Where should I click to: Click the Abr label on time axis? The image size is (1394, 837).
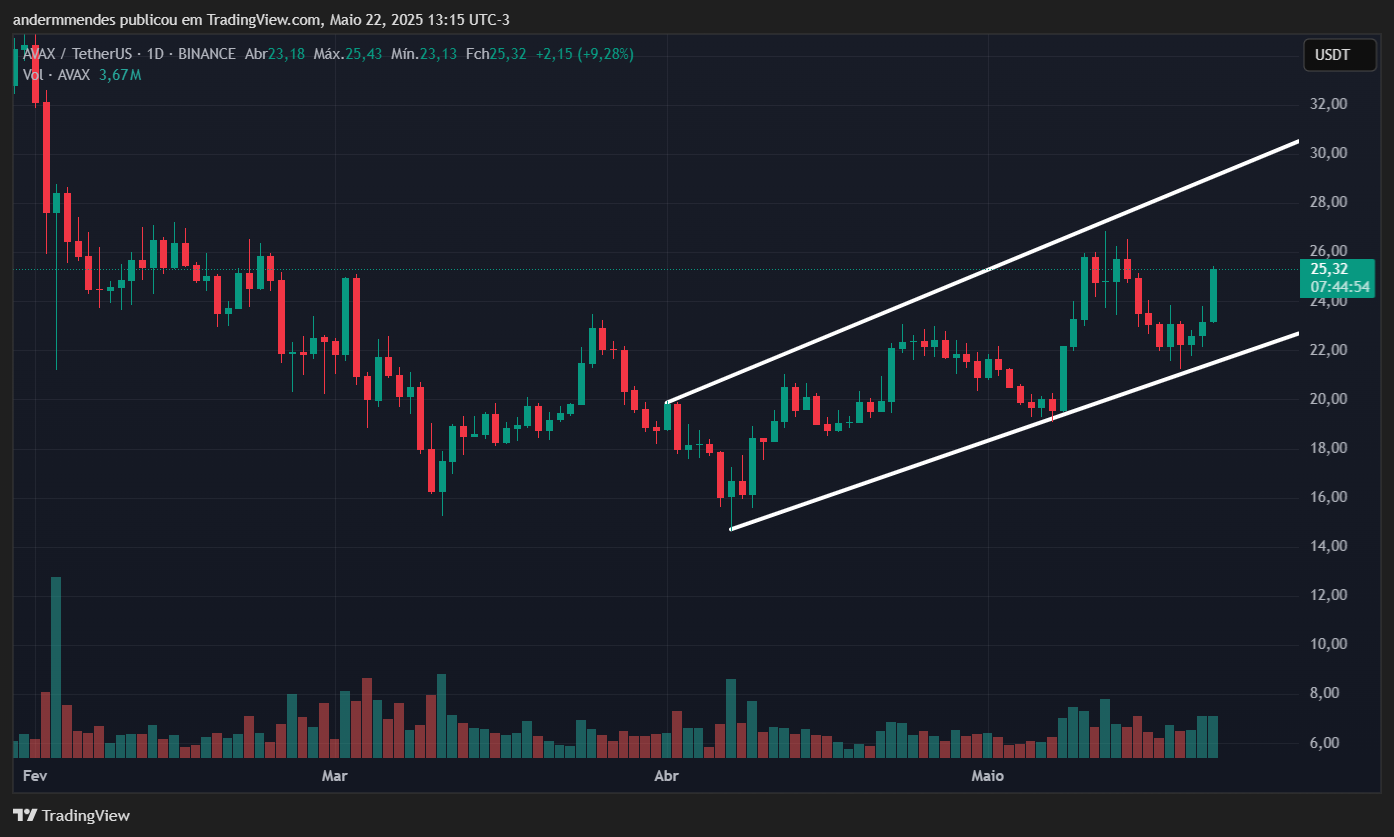[666, 776]
